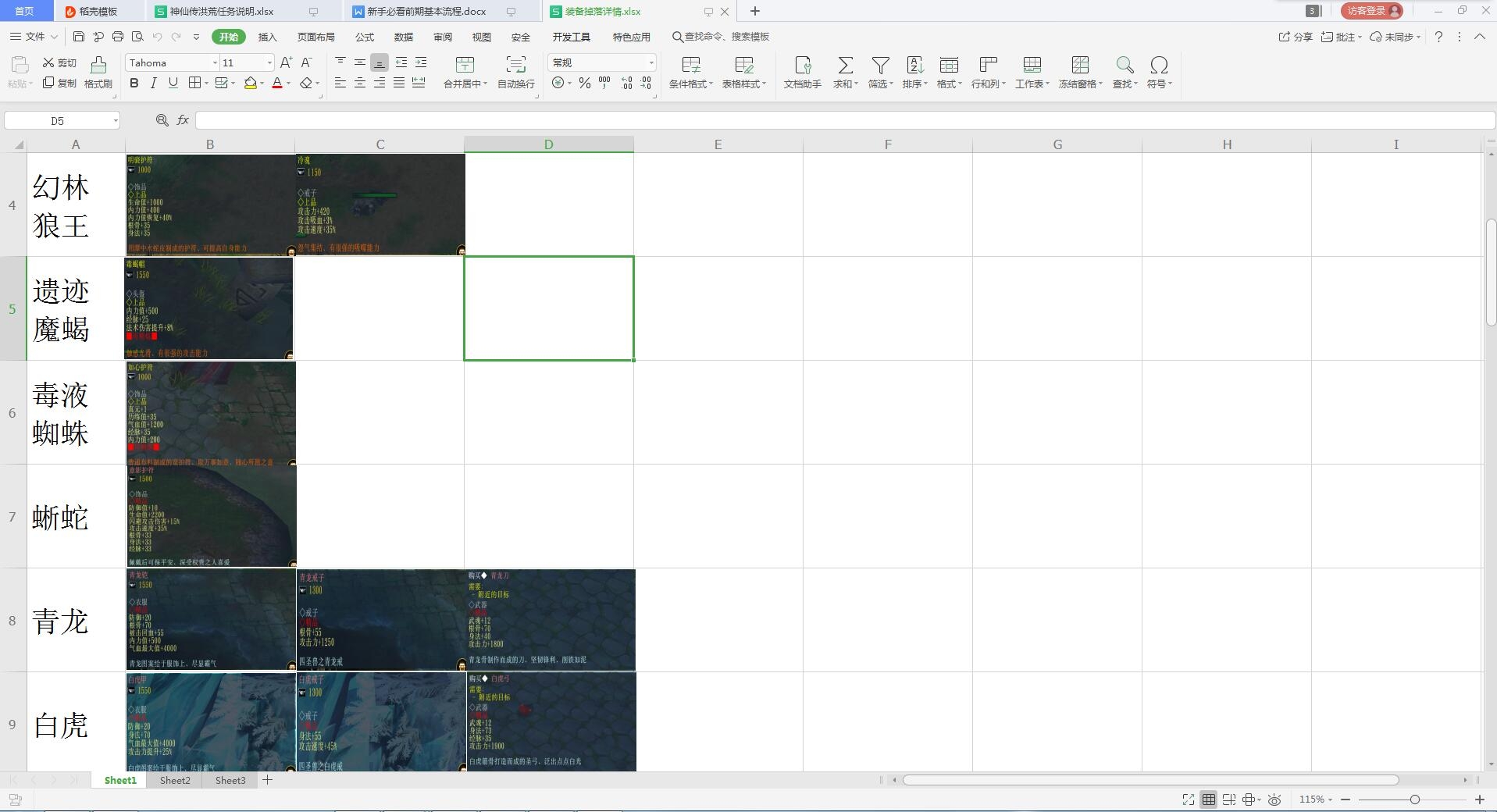Image resolution: width=1497 pixels, height=812 pixels.
Task: Toggle bottom vertical alignment
Action: pos(379,62)
